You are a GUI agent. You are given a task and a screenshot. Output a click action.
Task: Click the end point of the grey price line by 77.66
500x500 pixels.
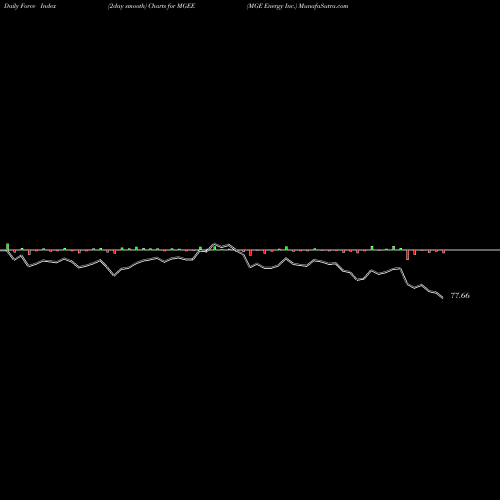tap(442, 297)
